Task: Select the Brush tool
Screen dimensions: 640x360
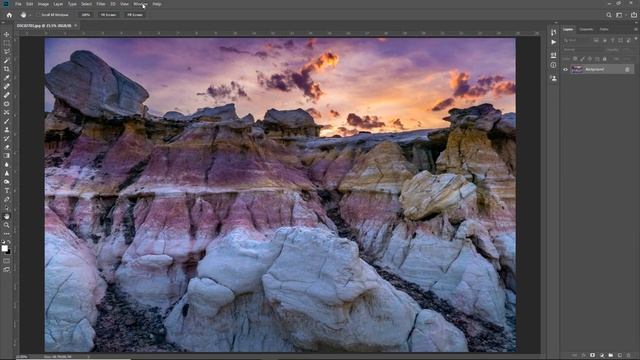Action: click(7, 121)
